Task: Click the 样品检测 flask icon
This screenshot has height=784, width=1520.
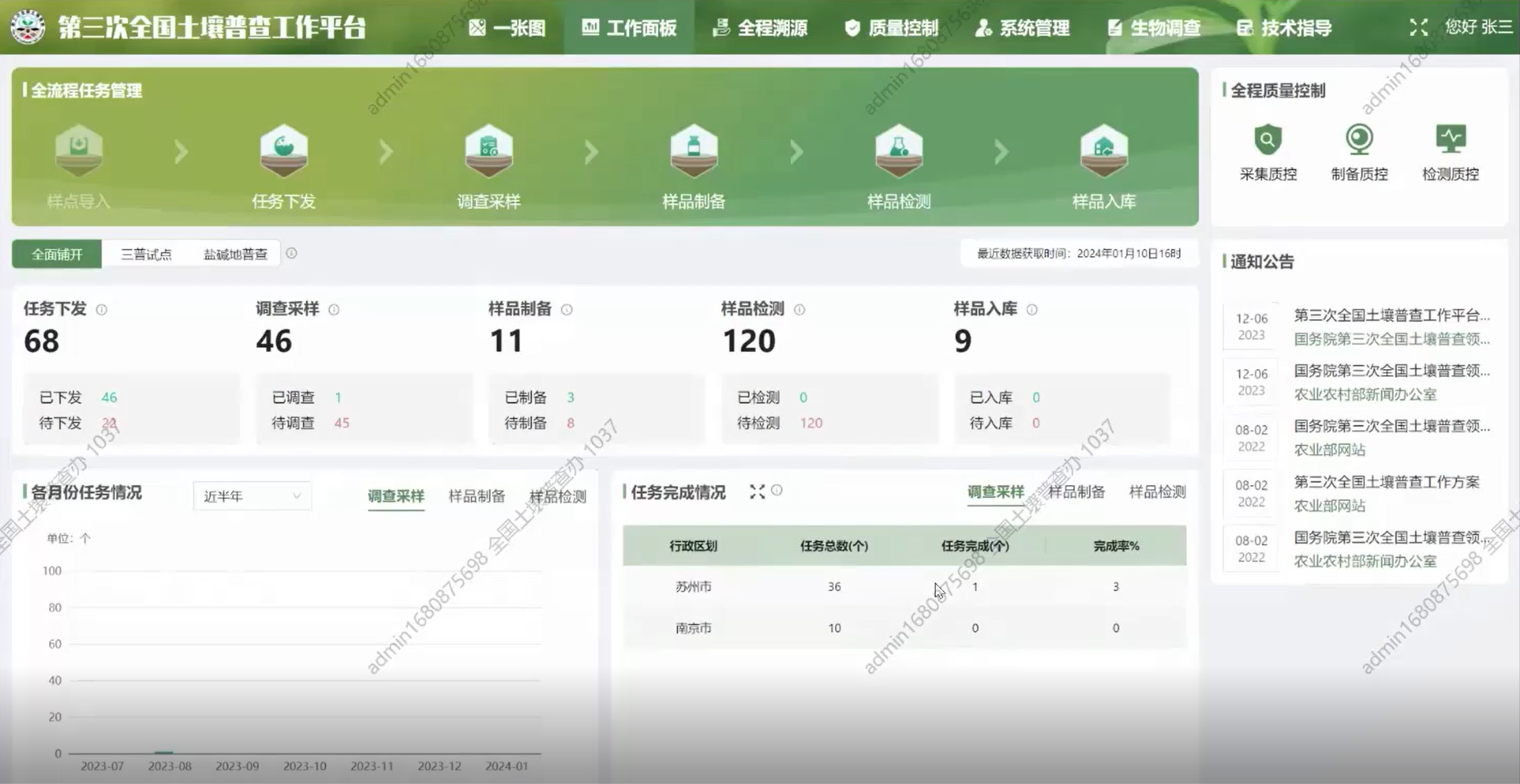Action: (898, 151)
